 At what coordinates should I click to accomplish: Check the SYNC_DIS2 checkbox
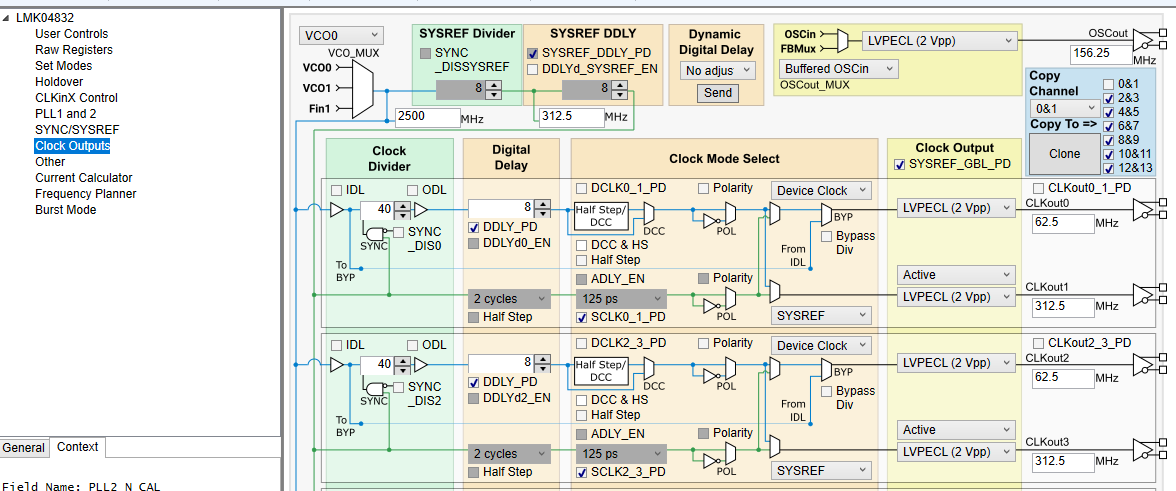(399, 387)
